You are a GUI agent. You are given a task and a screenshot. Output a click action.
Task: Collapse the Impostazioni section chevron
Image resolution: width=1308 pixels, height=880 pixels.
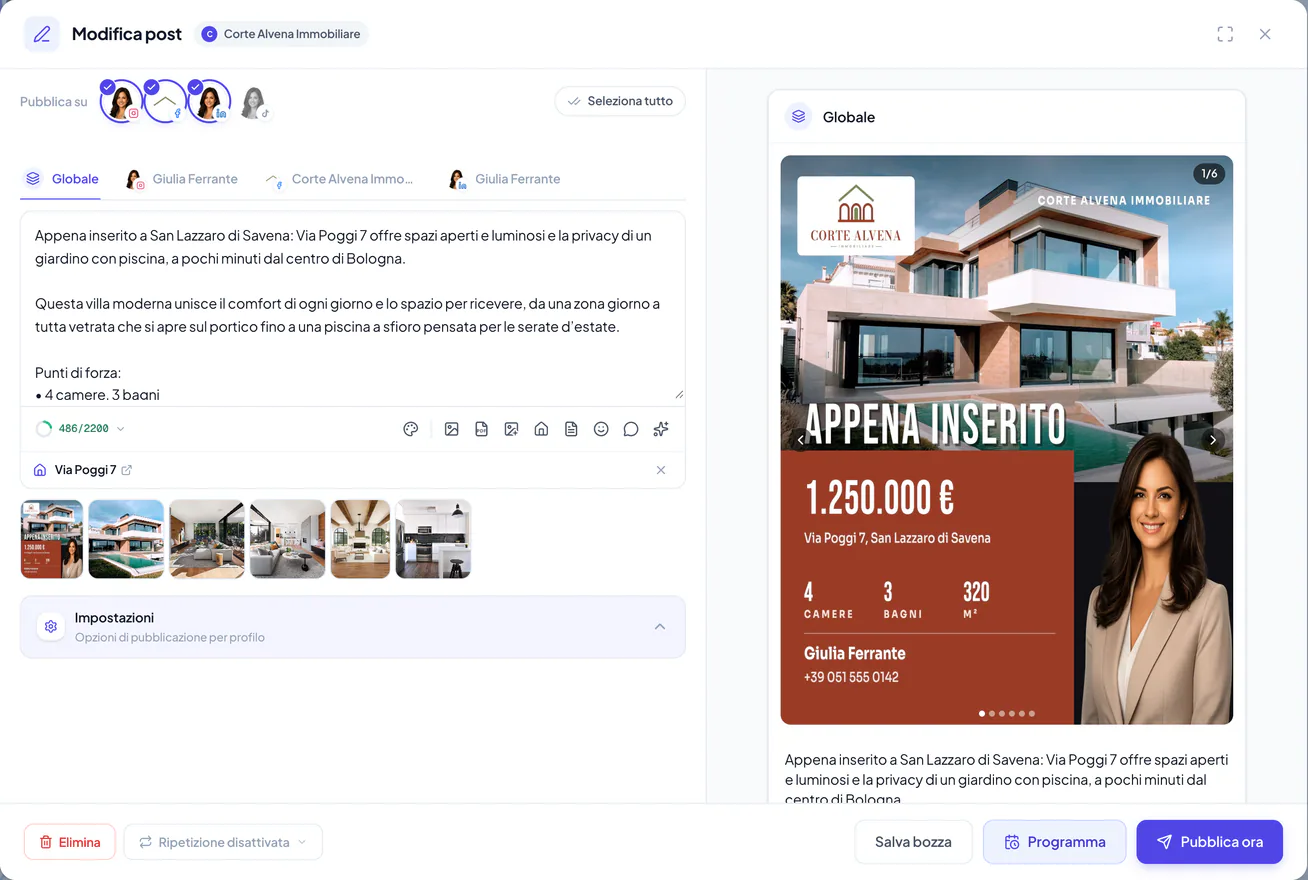coord(660,627)
